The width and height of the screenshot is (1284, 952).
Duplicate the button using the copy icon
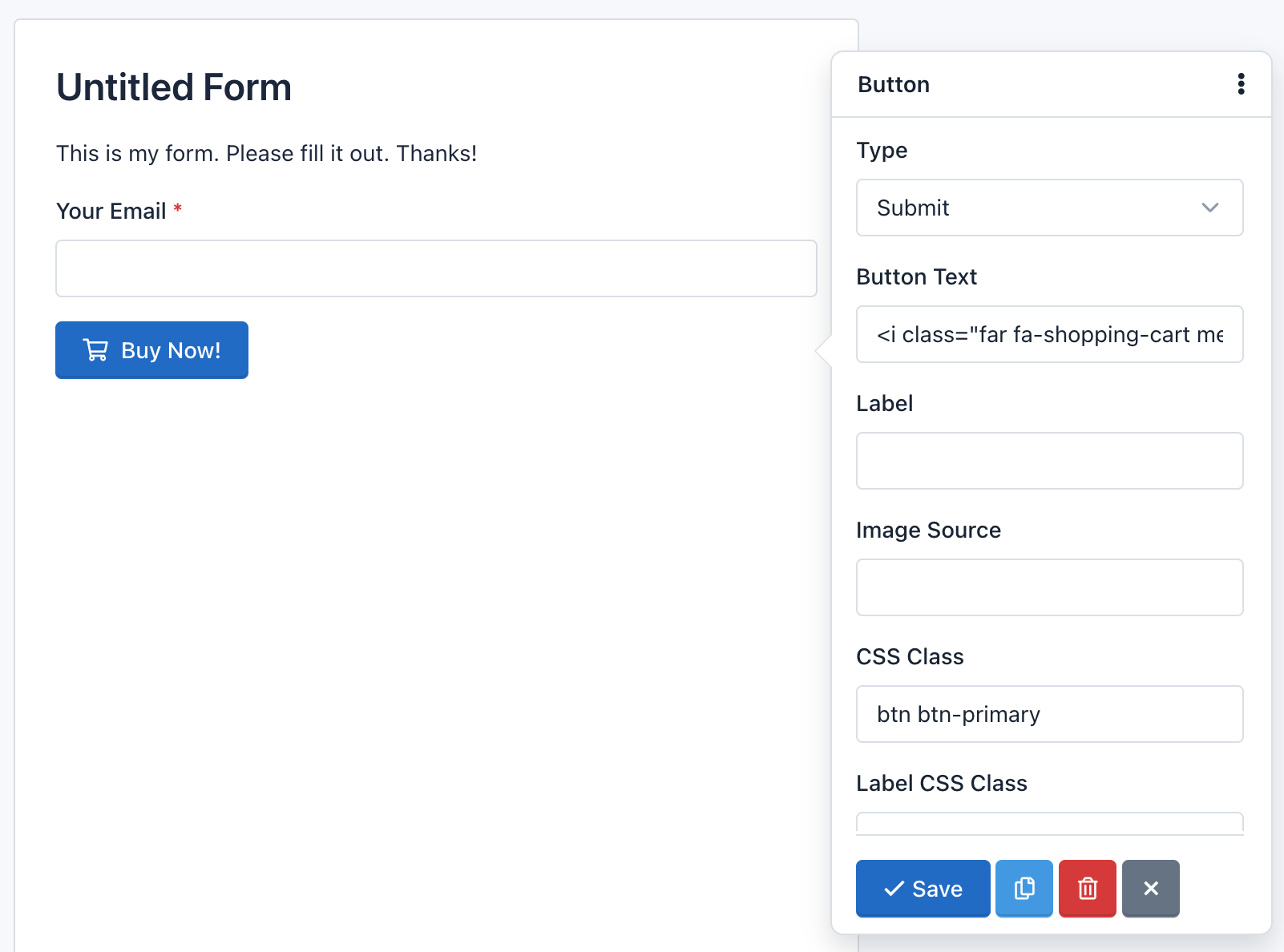[1024, 888]
